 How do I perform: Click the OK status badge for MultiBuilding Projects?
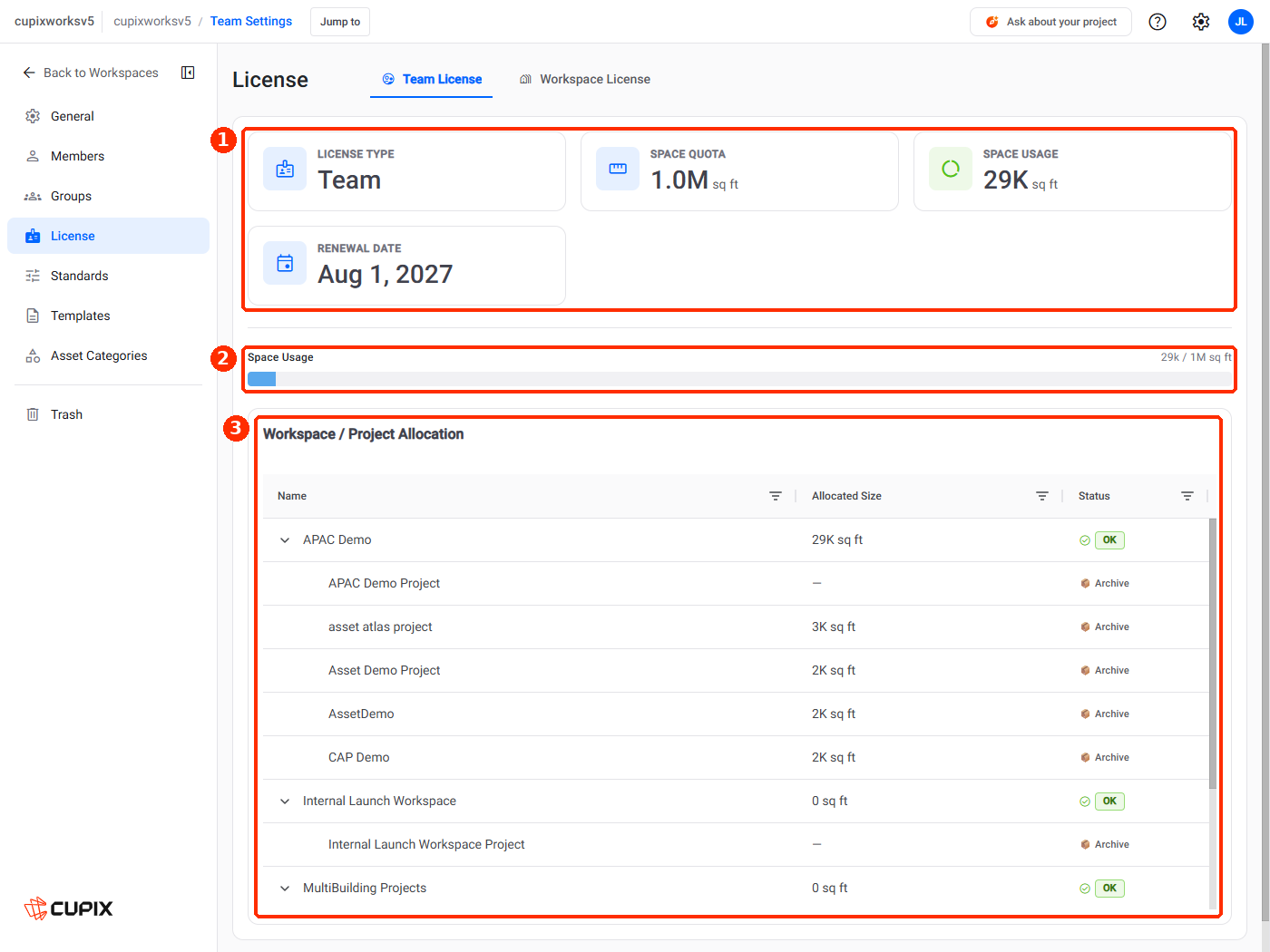coord(1109,889)
